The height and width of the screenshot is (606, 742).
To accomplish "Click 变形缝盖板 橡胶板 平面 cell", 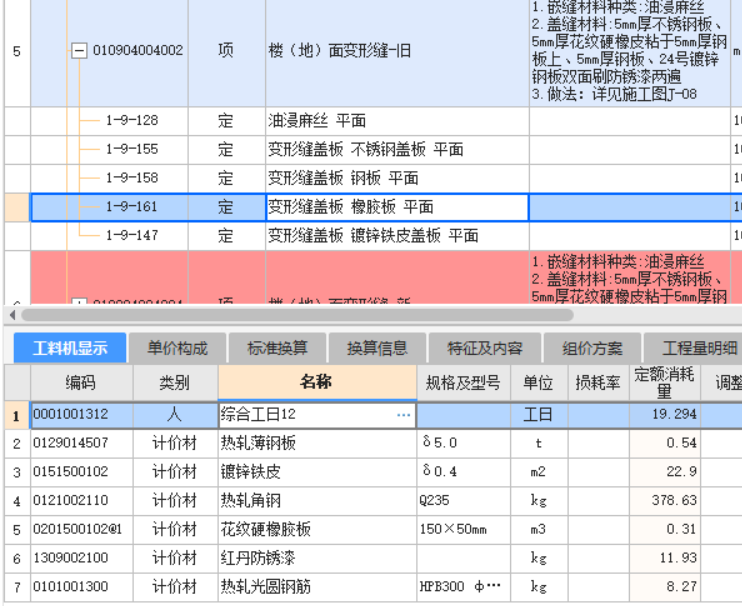I will click(x=397, y=207).
